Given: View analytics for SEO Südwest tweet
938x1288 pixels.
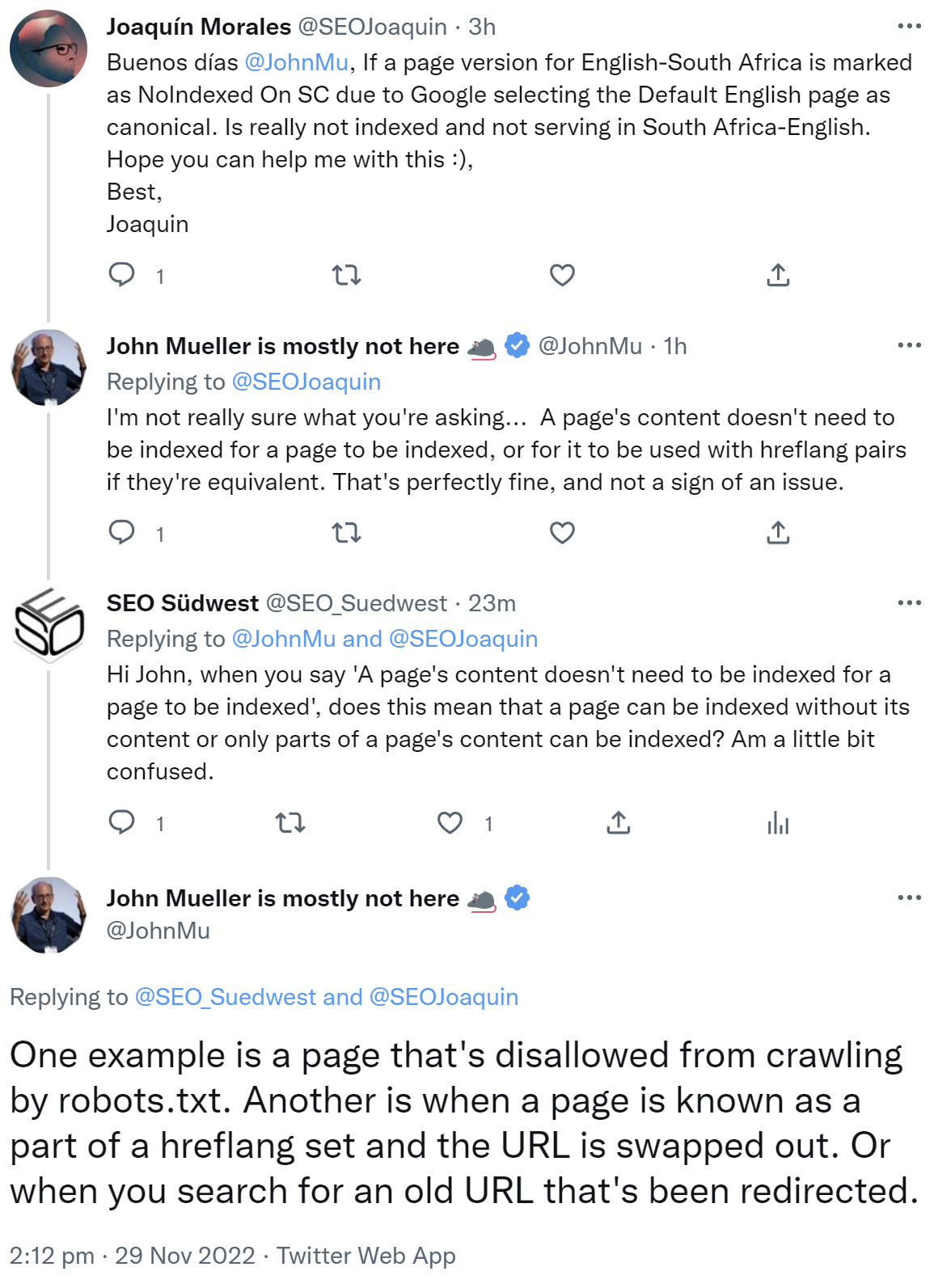Looking at the screenshot, I should pyautogui.click(x=778, y=823).
